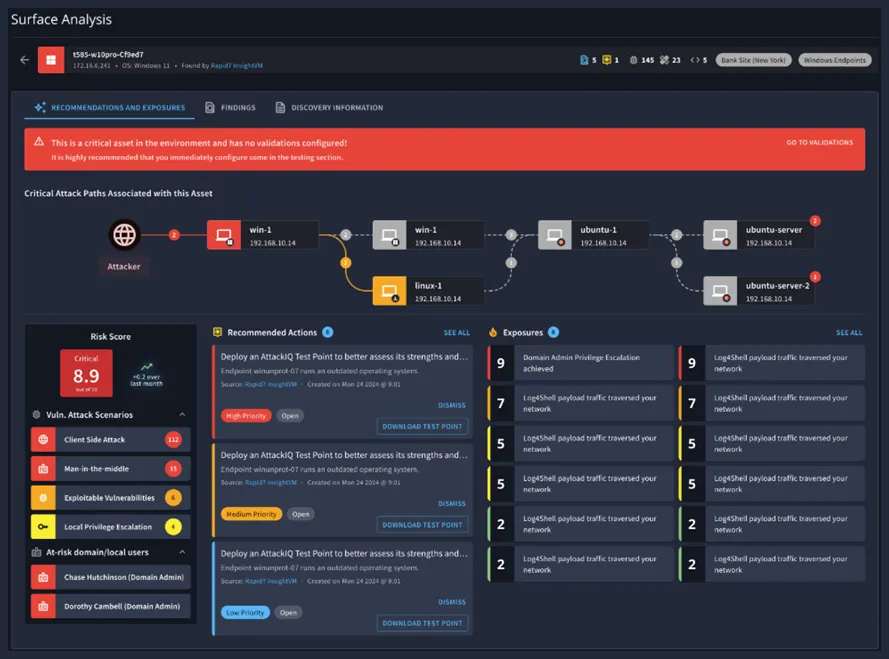Click the Windows asset icon in header
This screenshot has width=889, height=659.
coord(52,60)
